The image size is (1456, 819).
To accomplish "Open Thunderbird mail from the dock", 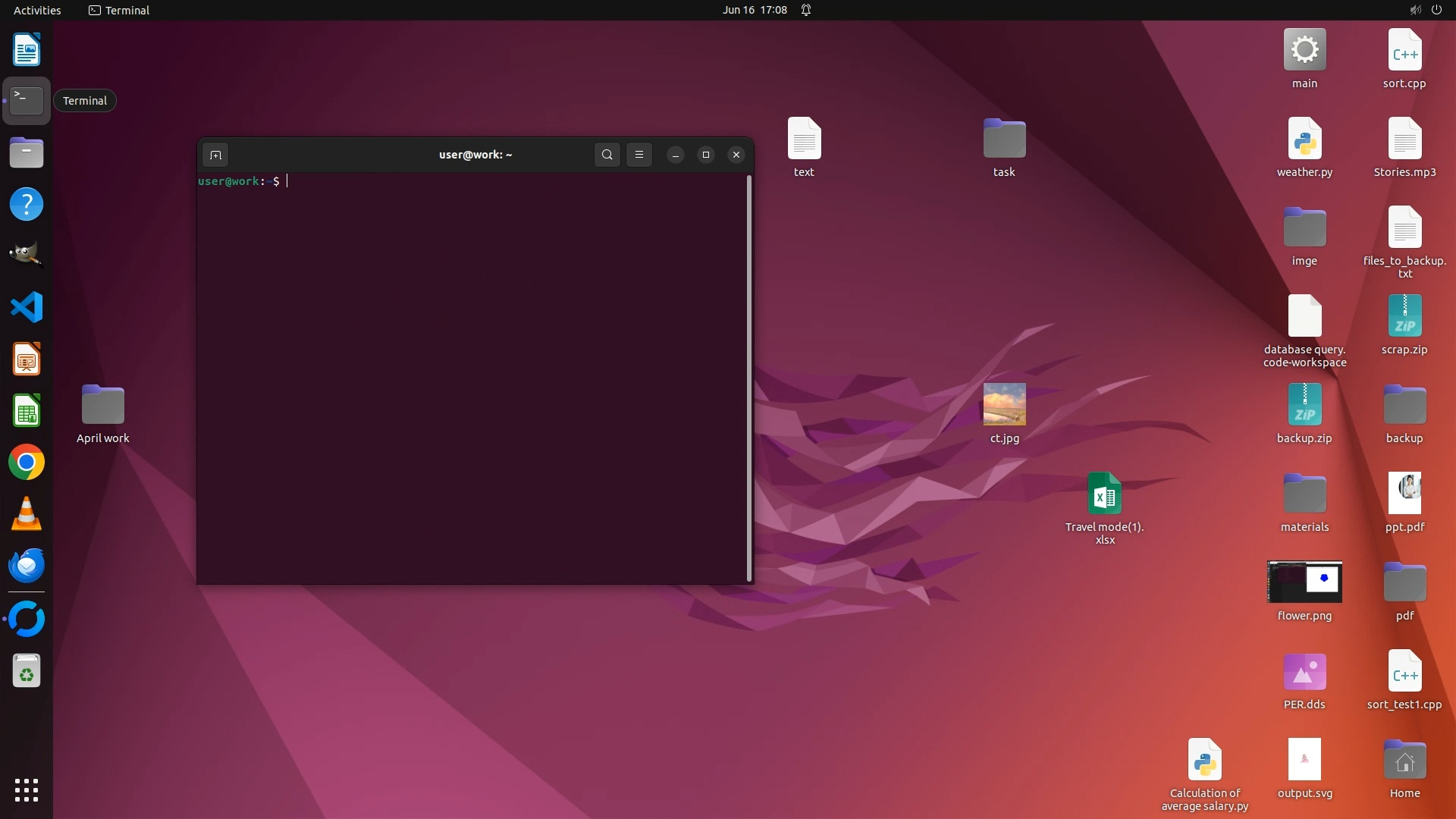I will (27, 566).
